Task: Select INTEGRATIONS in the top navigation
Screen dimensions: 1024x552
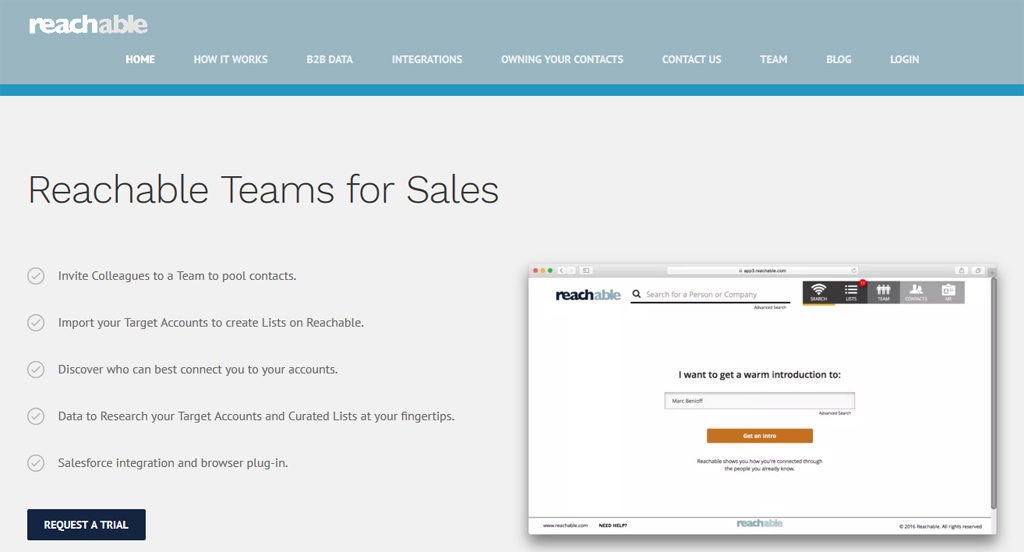Action: [x=427, y=59]
